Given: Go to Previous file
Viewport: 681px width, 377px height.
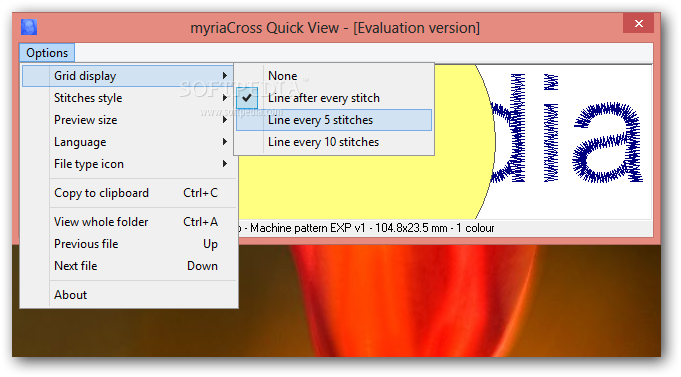Looking at the screenshot, I should (128, 244).
